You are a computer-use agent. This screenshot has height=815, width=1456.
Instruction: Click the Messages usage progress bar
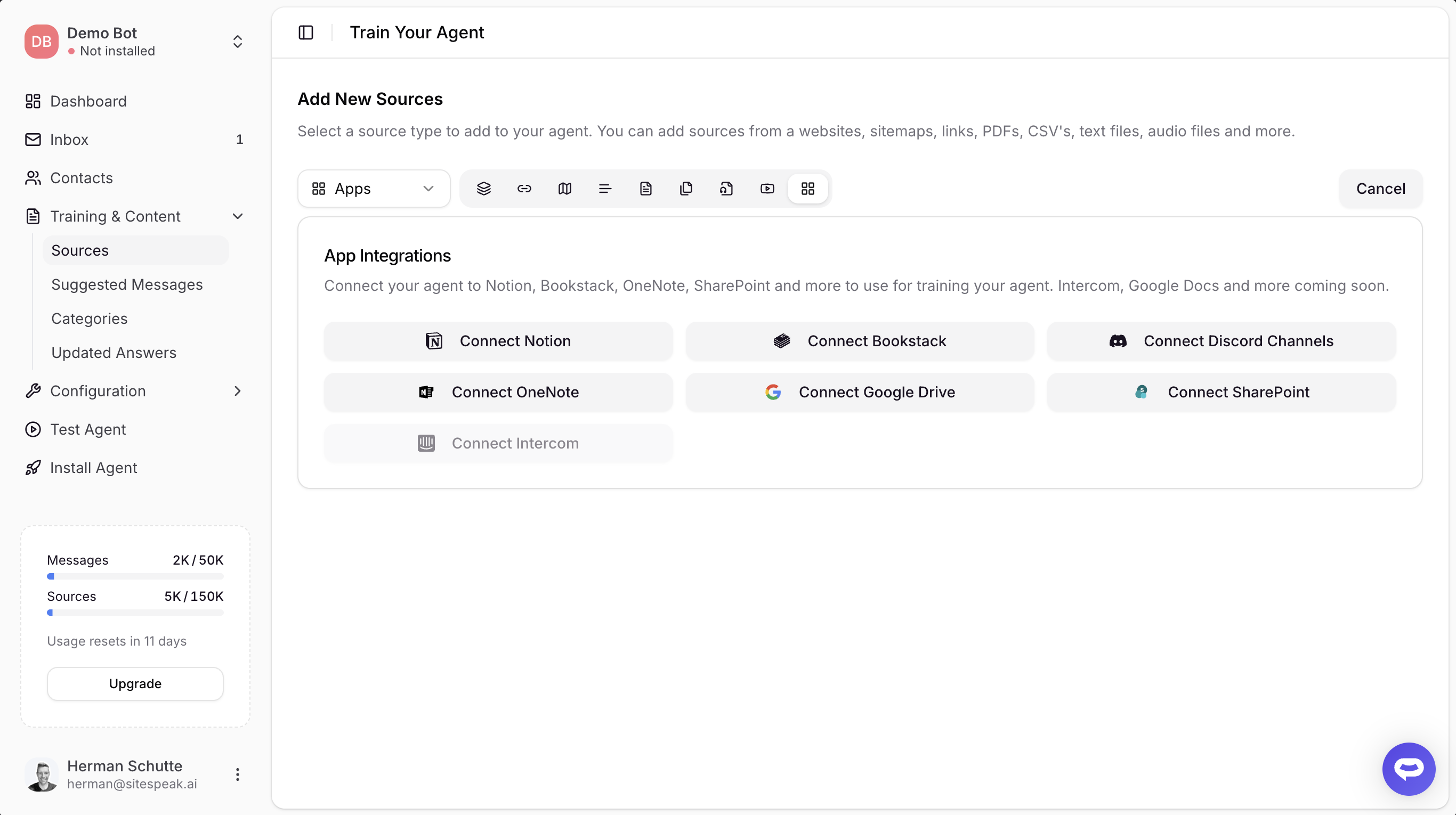point(135,577)
